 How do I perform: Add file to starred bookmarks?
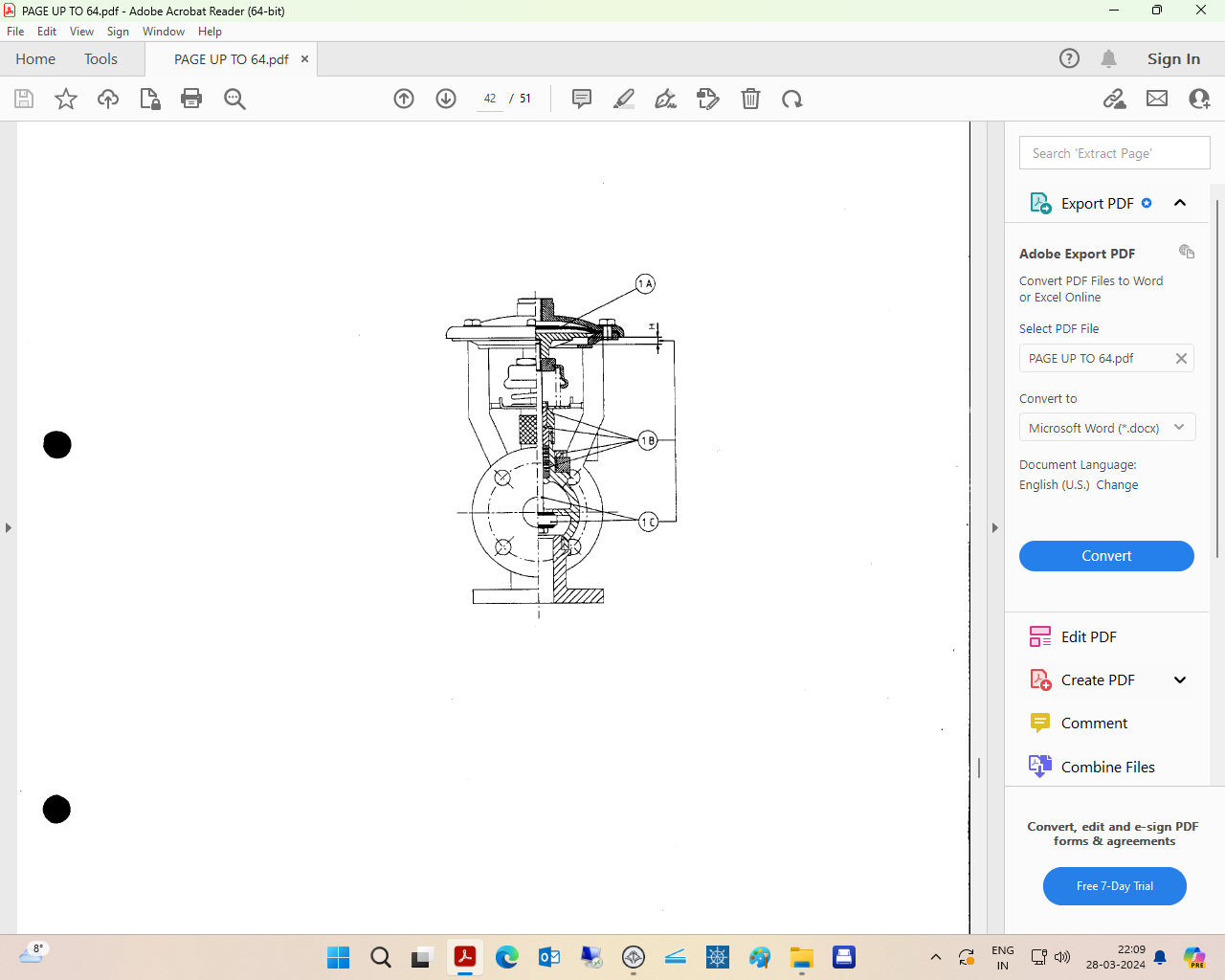(x=65, y=99)
